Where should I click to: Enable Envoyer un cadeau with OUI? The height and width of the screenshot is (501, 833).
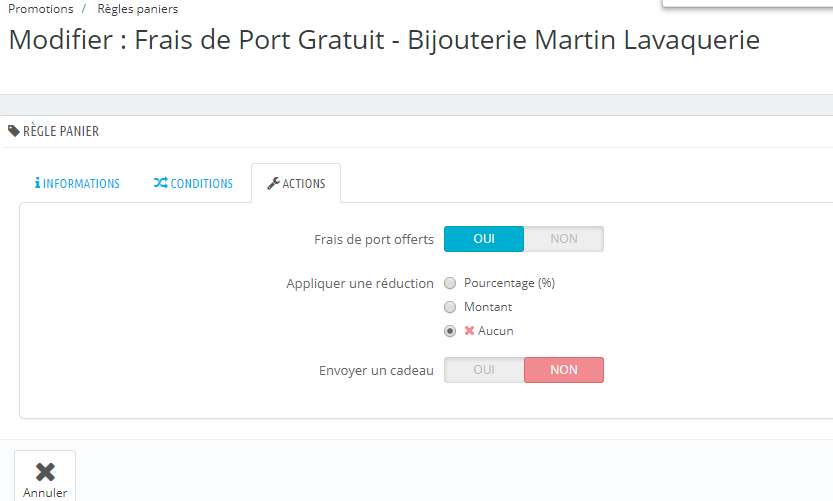tap(484, 370)
